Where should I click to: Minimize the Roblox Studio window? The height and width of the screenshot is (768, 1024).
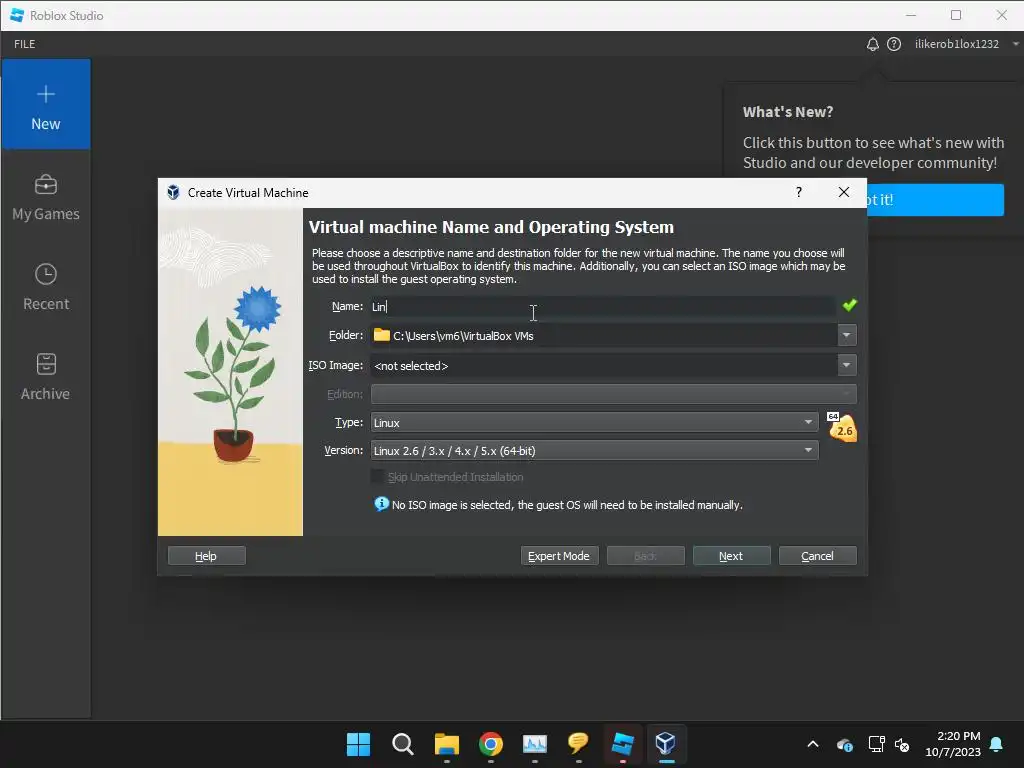(x=911, y=15)
